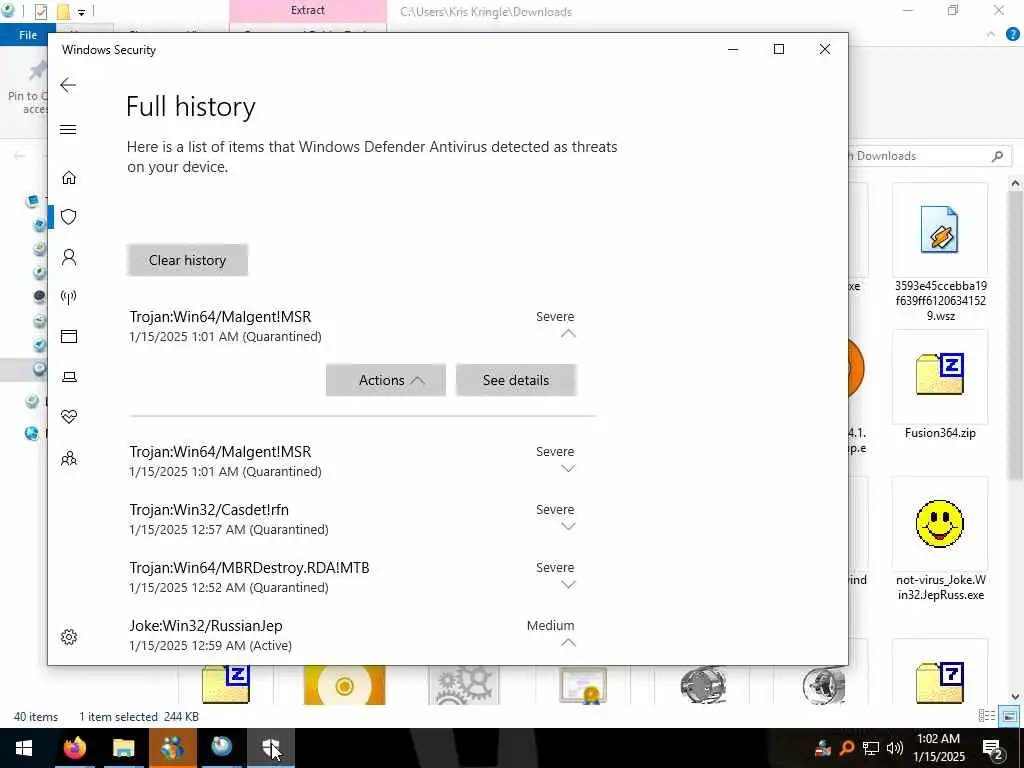Open the Family options icon
The width and height of the screenshot is (1024, 768).
click(x=69, y=458)
